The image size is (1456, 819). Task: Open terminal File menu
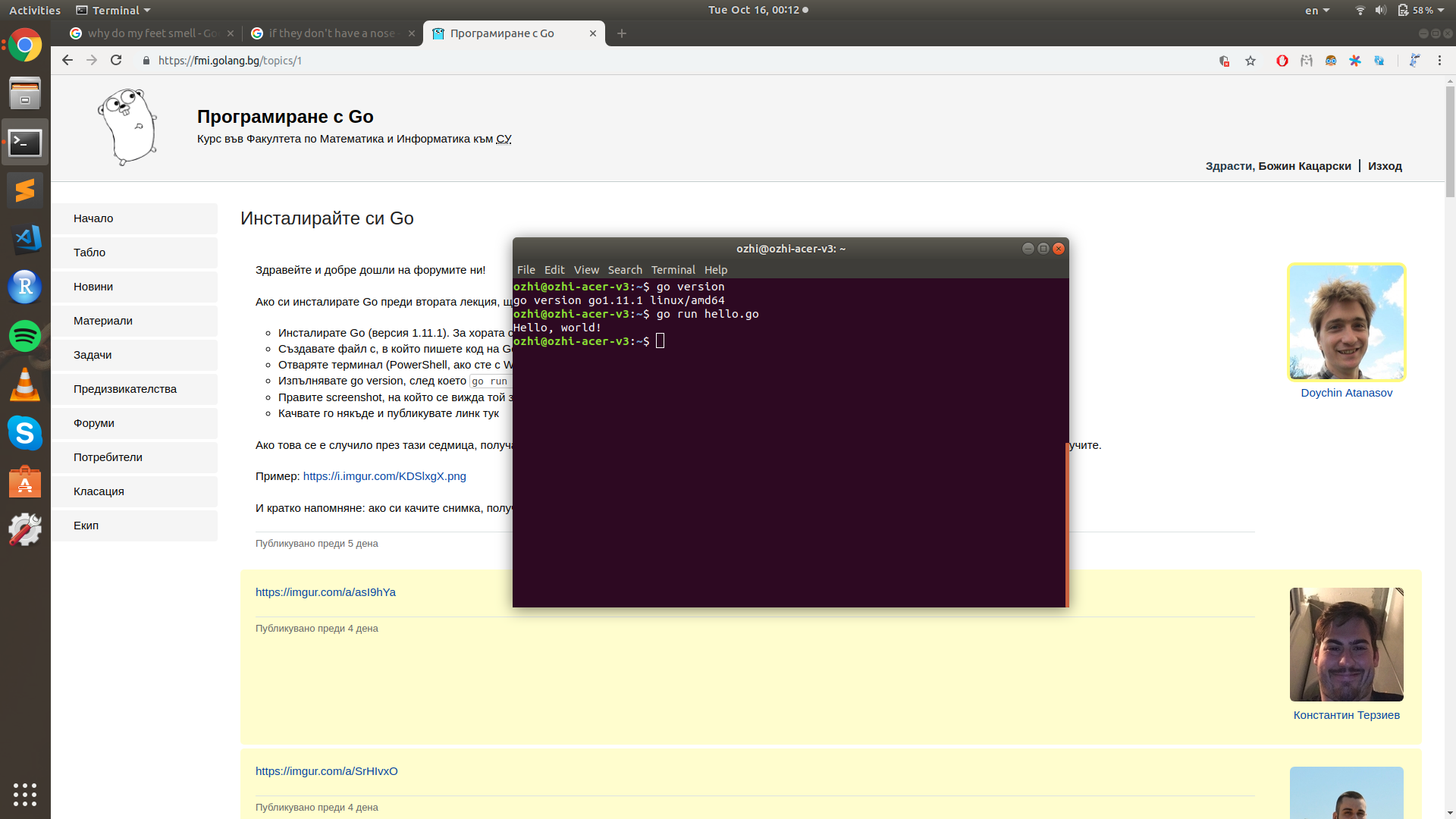coord(526,270)
